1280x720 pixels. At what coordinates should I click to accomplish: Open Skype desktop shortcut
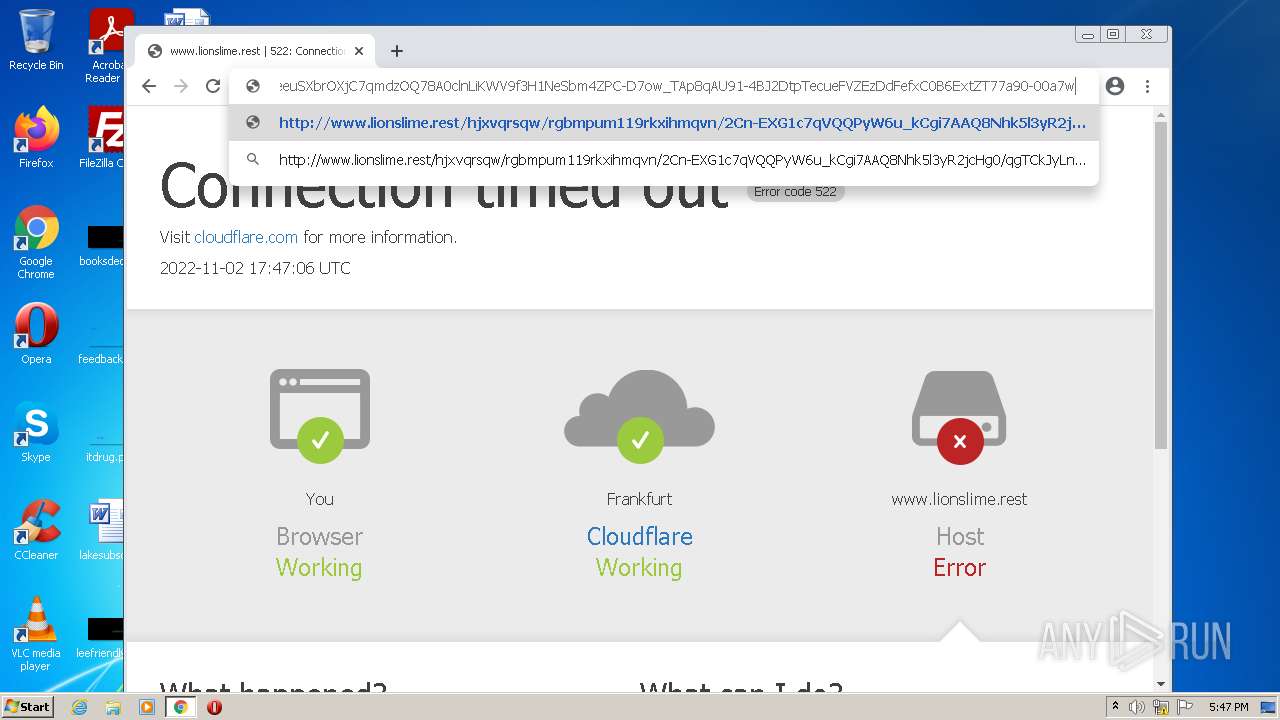(36, 432)
